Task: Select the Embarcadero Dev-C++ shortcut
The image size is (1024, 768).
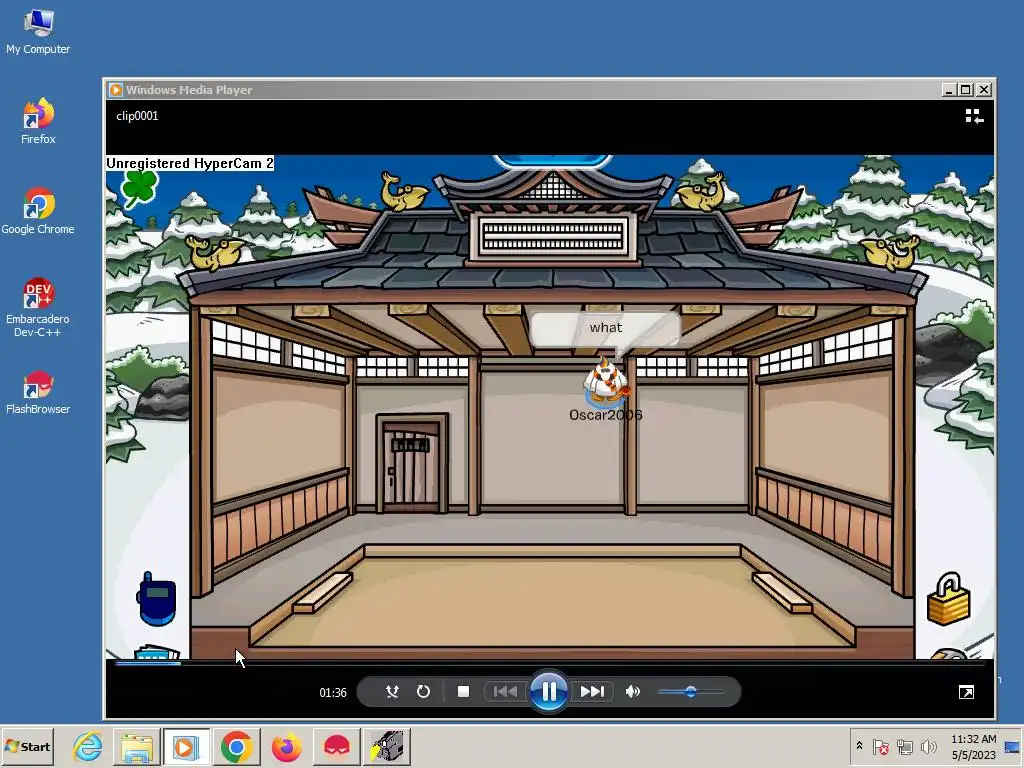Action: [38, 307]
